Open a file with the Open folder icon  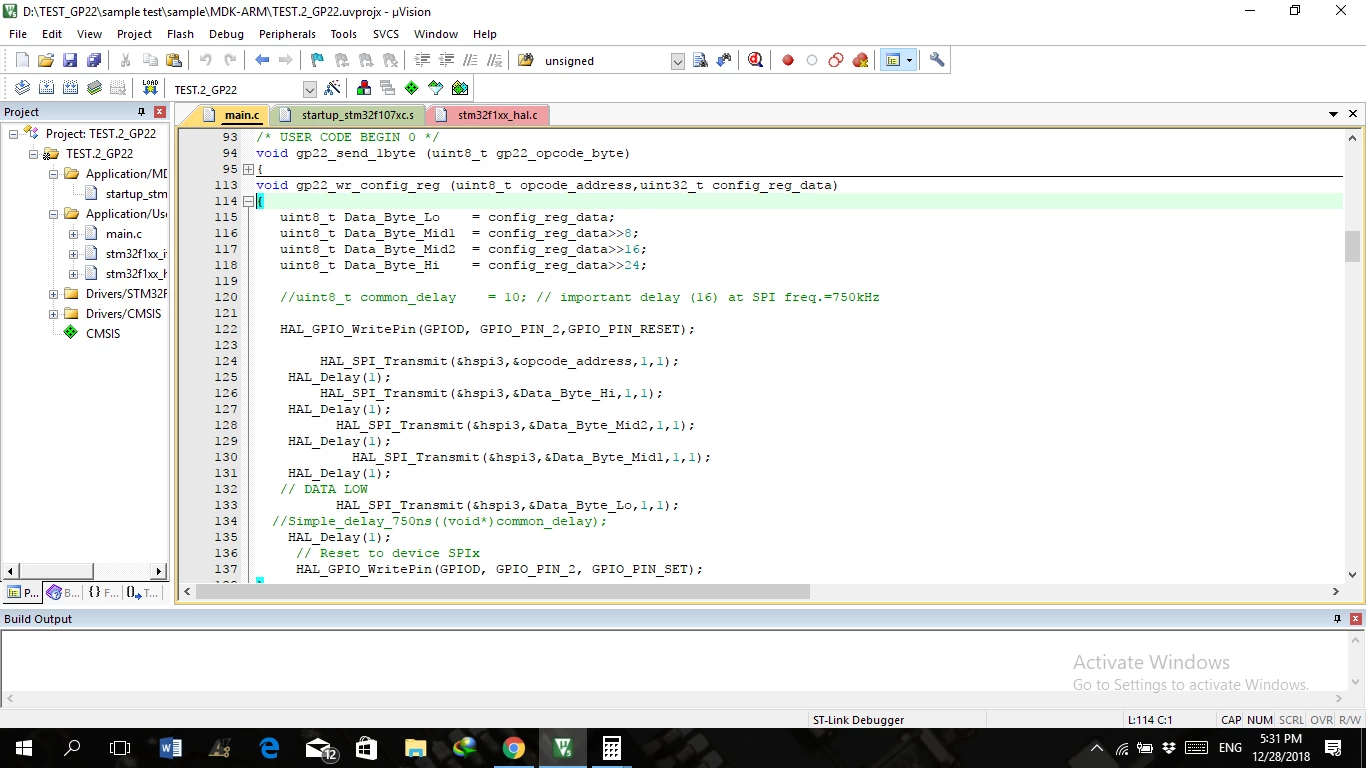click(46, 60)
